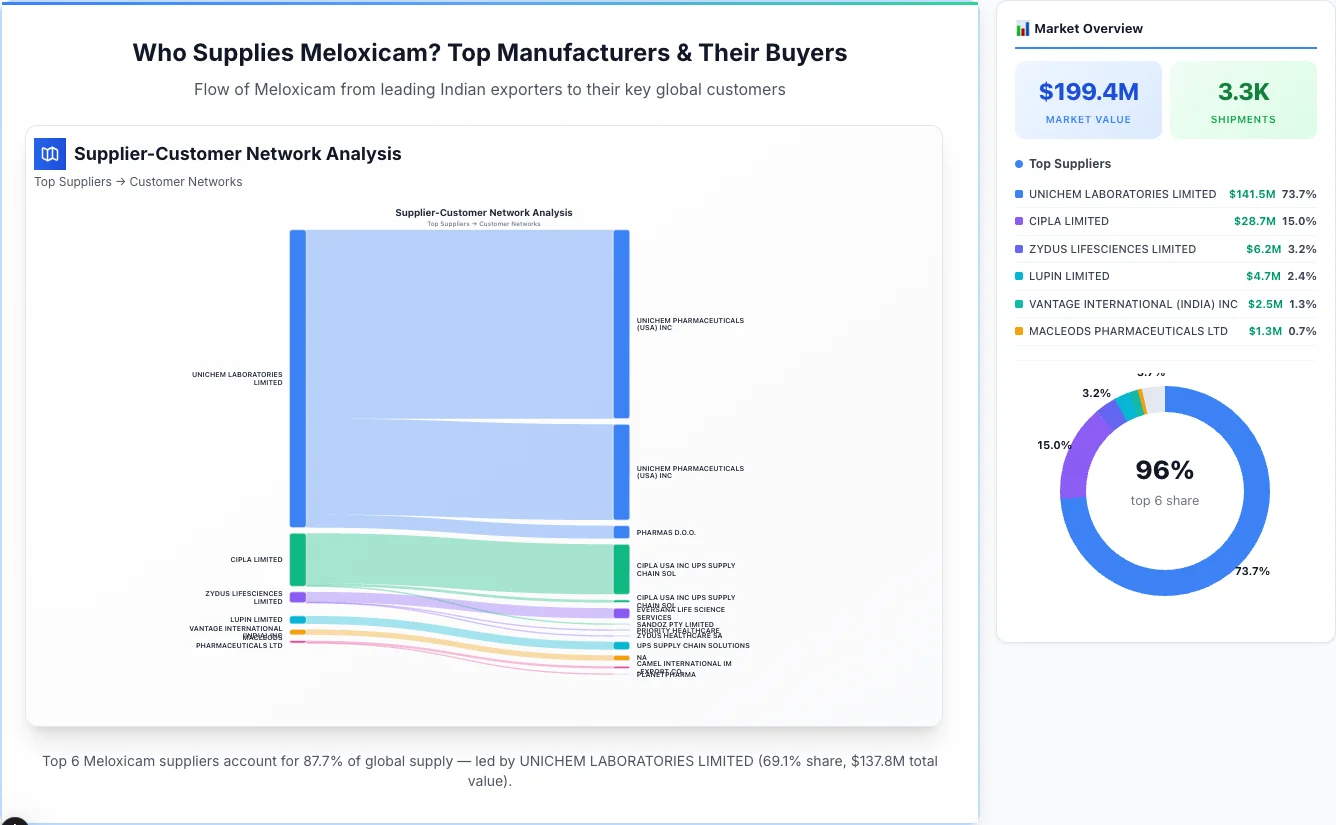This screenshot has height=825, width=1336.
Task: Select the PHARMAS D.O.O. node in the diagram
Action: click(620, 532)
